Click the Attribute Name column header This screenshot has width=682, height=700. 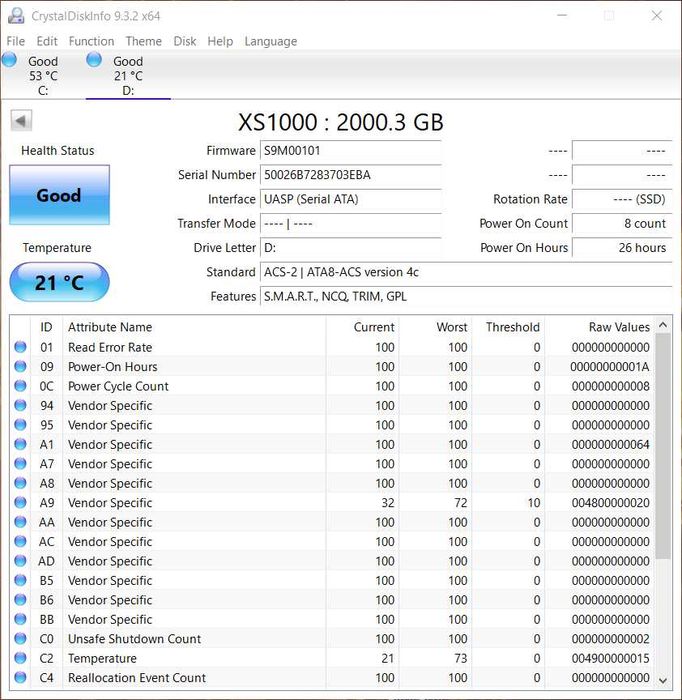[194, 327]
